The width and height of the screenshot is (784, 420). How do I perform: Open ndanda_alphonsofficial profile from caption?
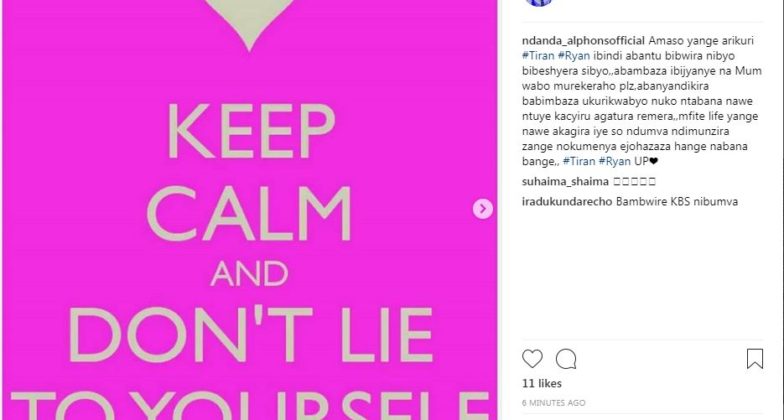click(584, 40)
